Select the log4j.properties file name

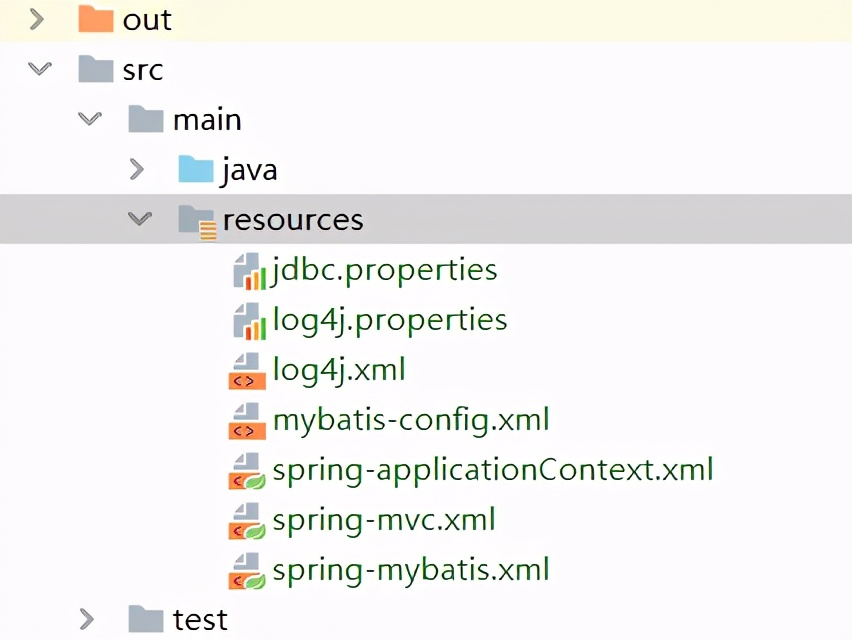click(x=390, y=321)
